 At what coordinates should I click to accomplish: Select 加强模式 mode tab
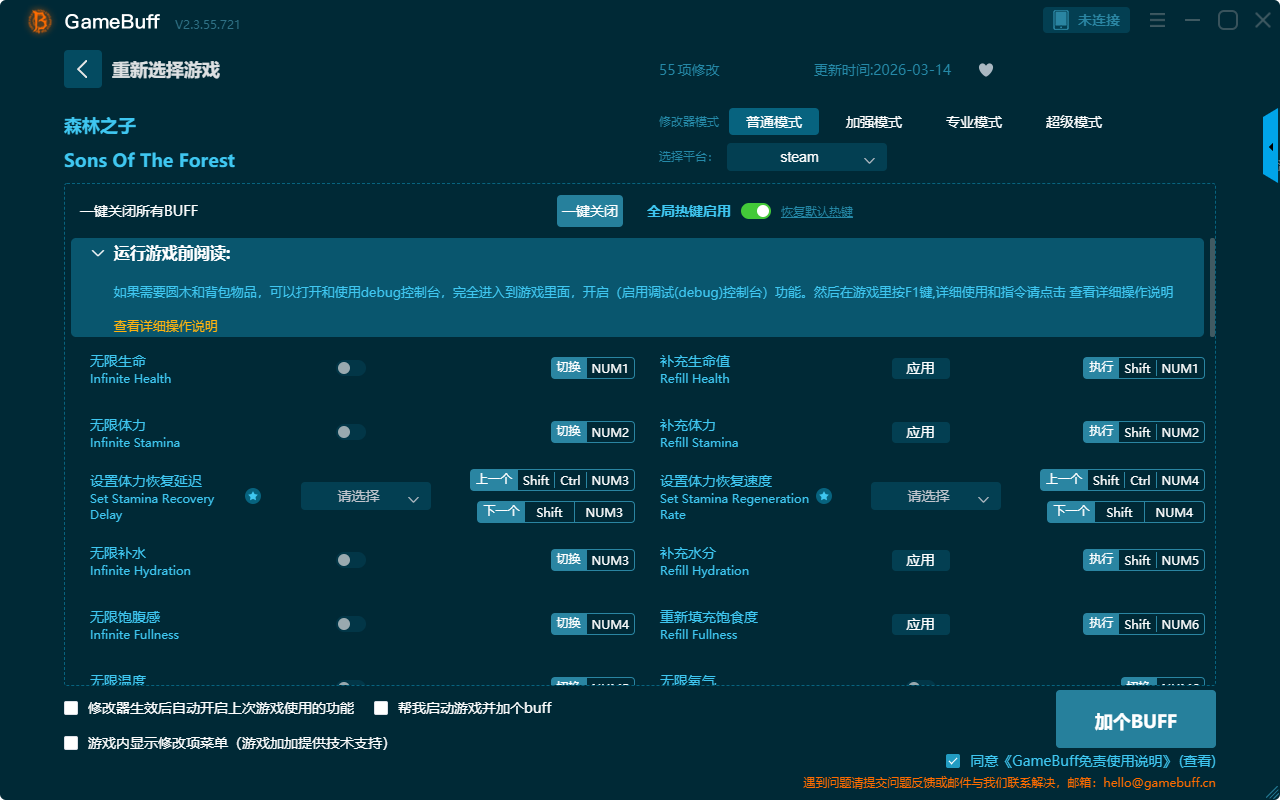(874, 122)
